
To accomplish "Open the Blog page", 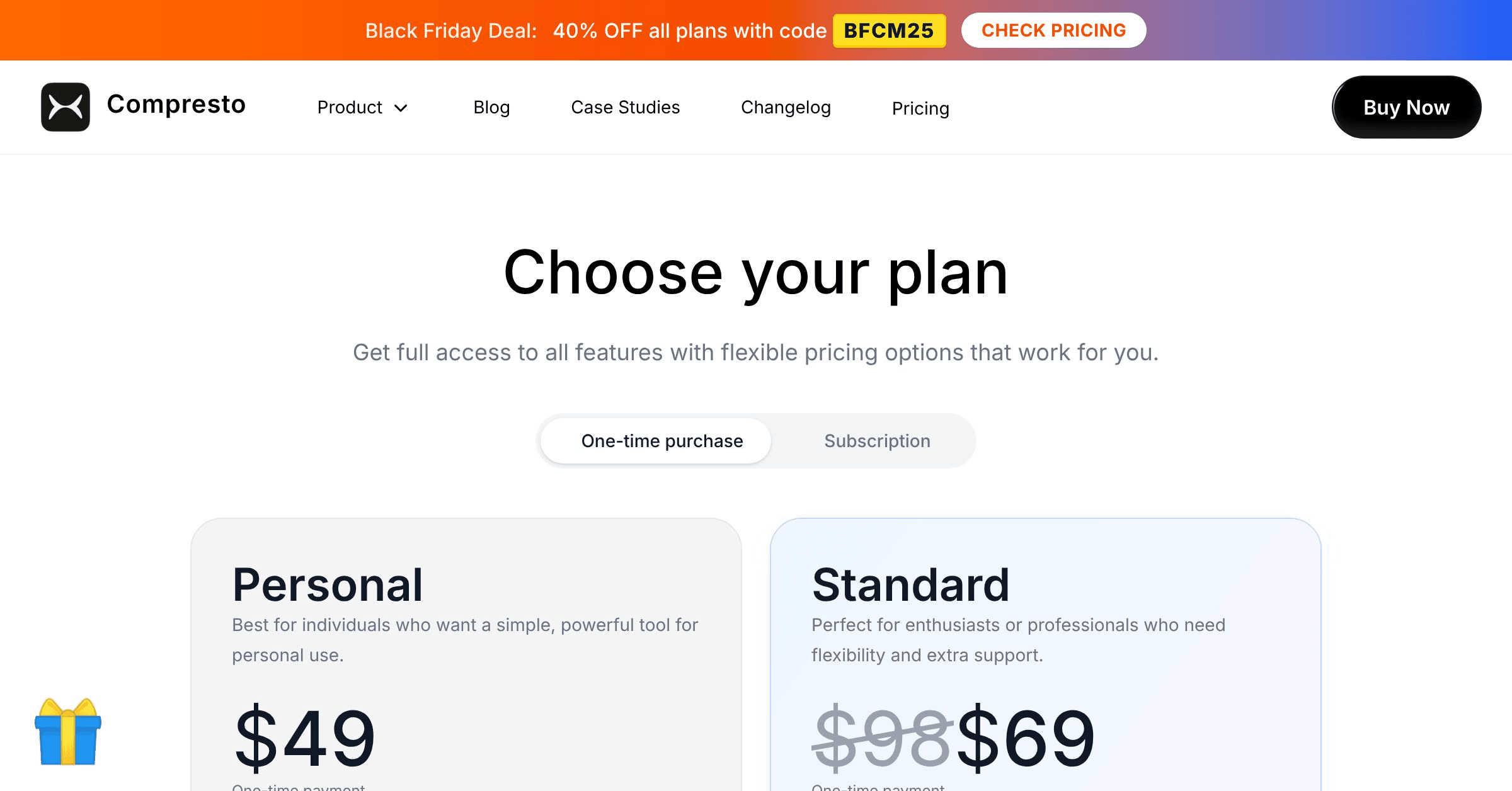I will point(491,108).
